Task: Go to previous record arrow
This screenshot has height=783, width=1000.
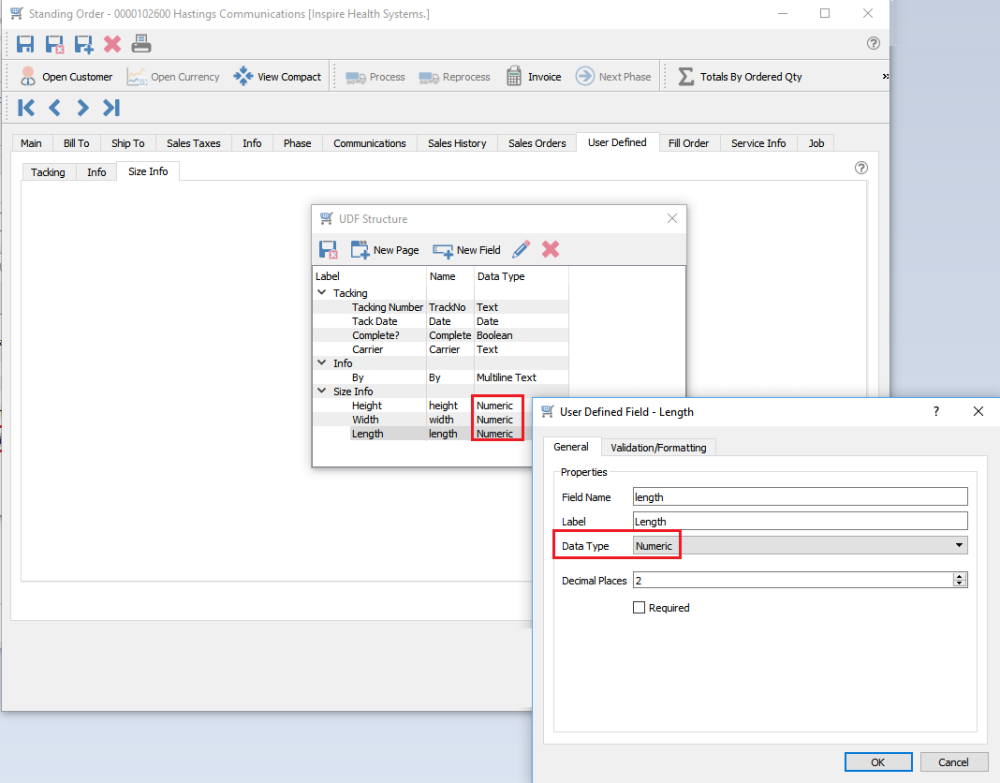Action: (54, 108)
